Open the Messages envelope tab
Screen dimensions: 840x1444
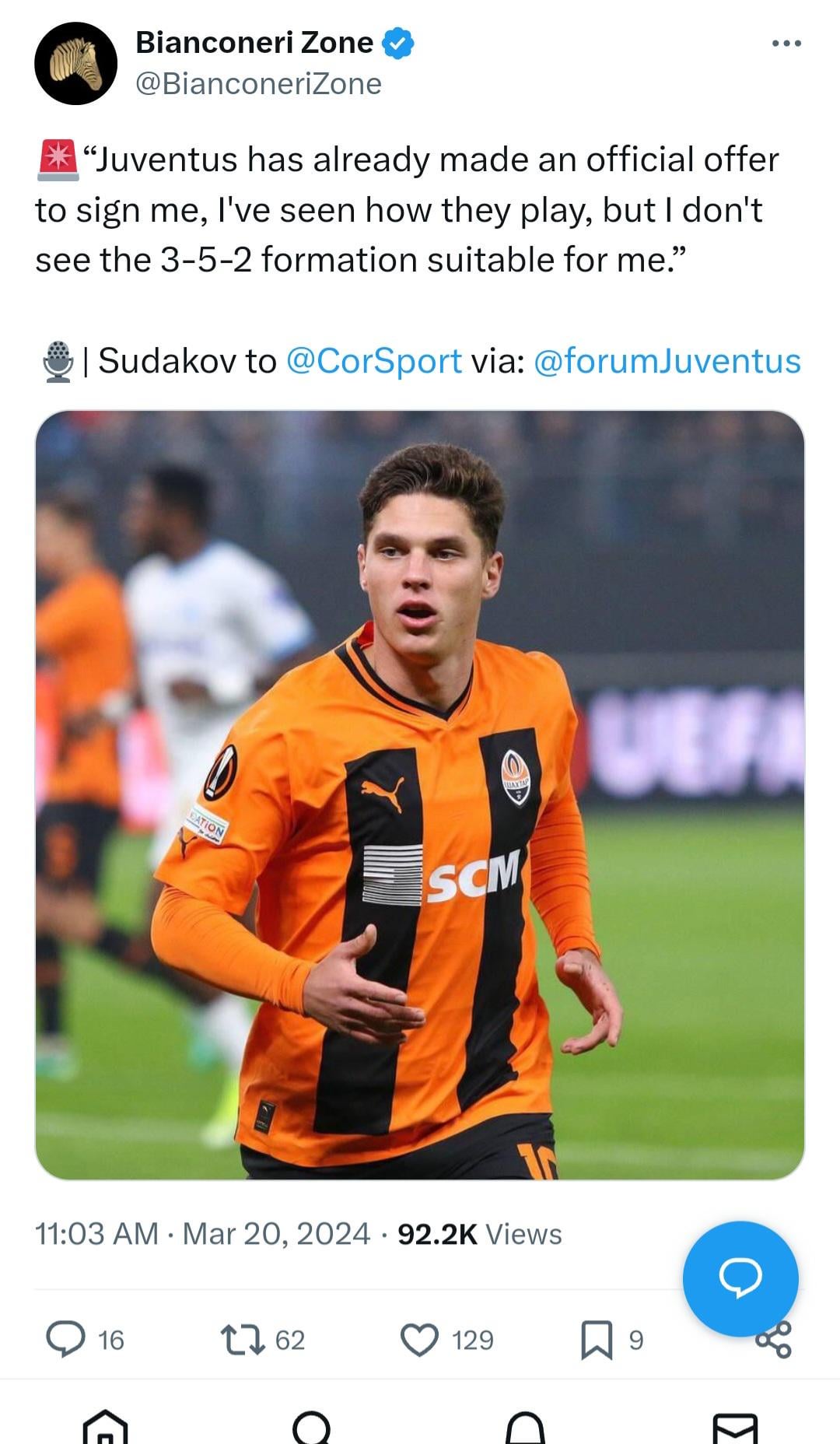click(735, 1427)
